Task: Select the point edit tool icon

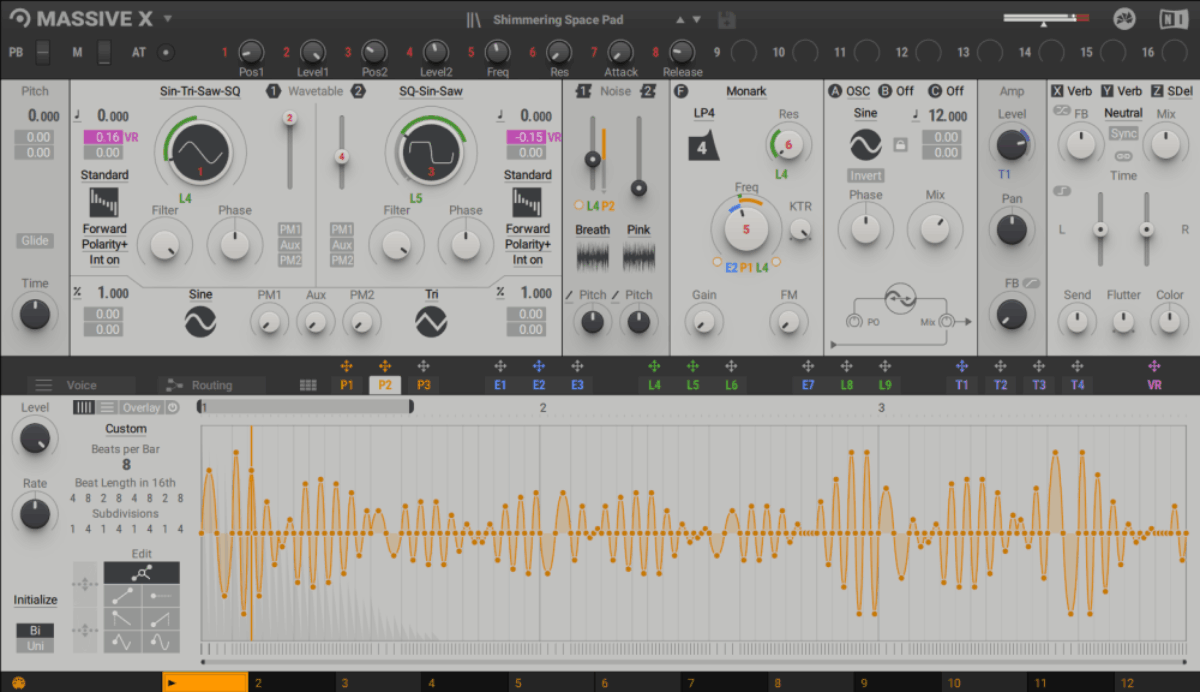Action: pyautogui.click(x=142, y=572)
